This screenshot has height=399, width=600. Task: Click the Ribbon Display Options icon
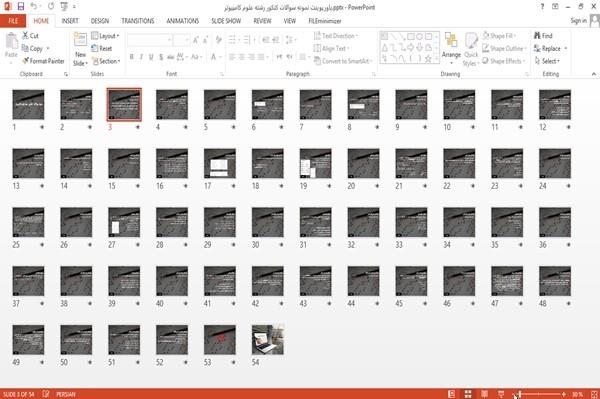pos(555,7)
